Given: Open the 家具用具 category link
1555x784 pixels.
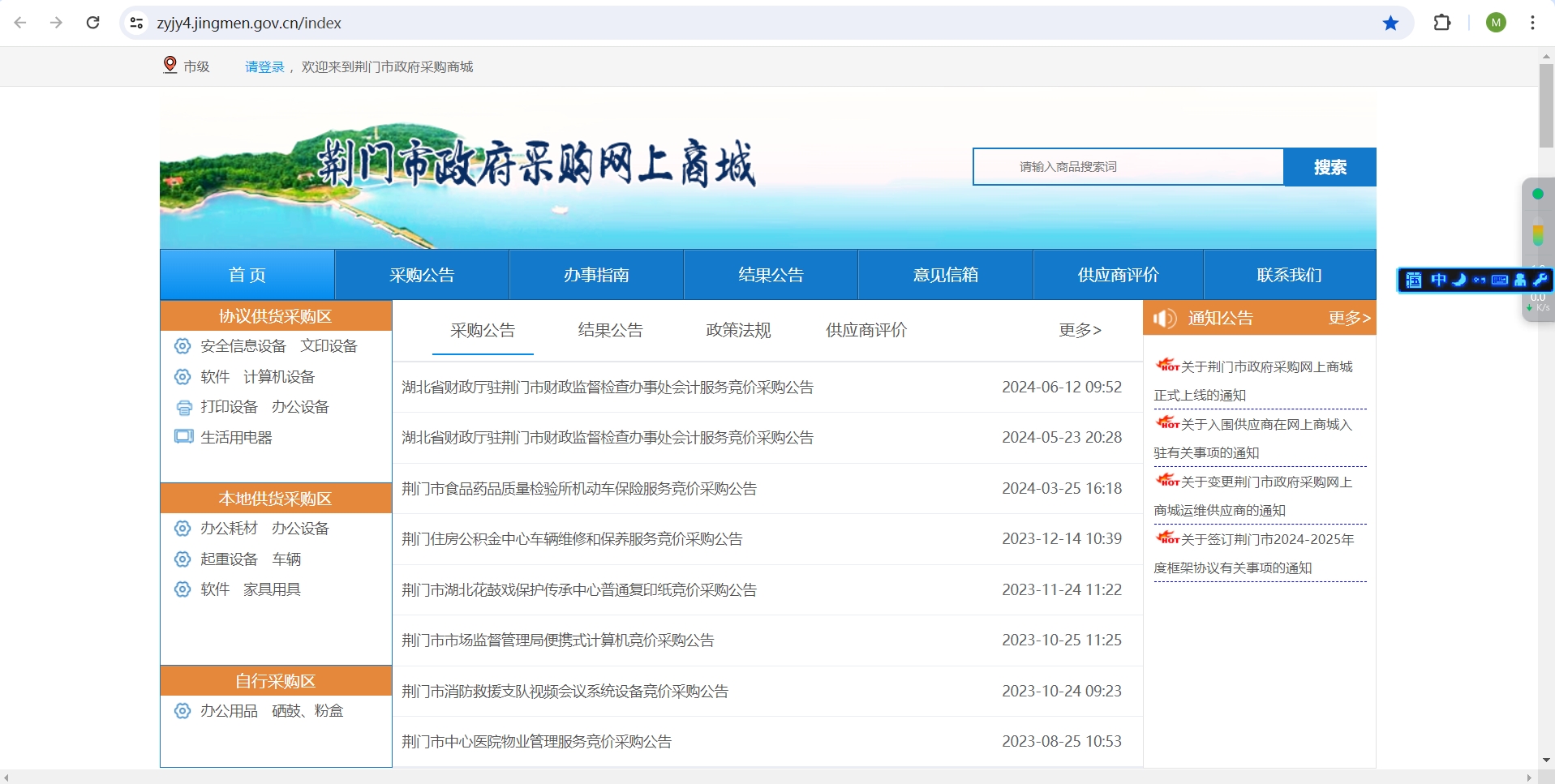Looking at the screenshot, I should pyautogui.click(x=272, y=589).
